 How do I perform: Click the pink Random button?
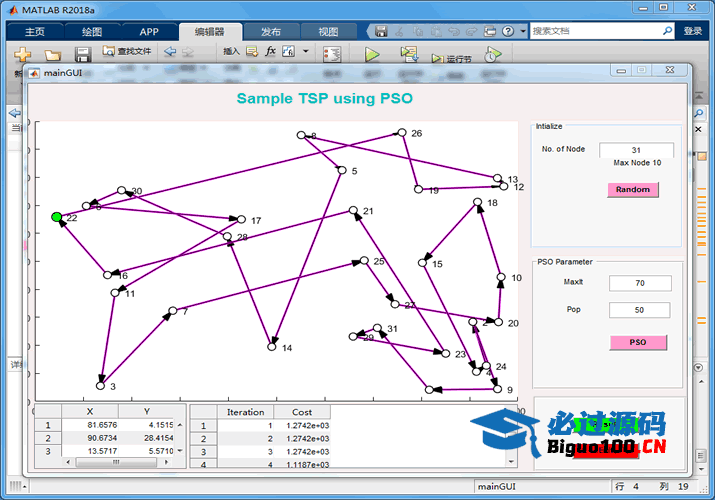632,190
